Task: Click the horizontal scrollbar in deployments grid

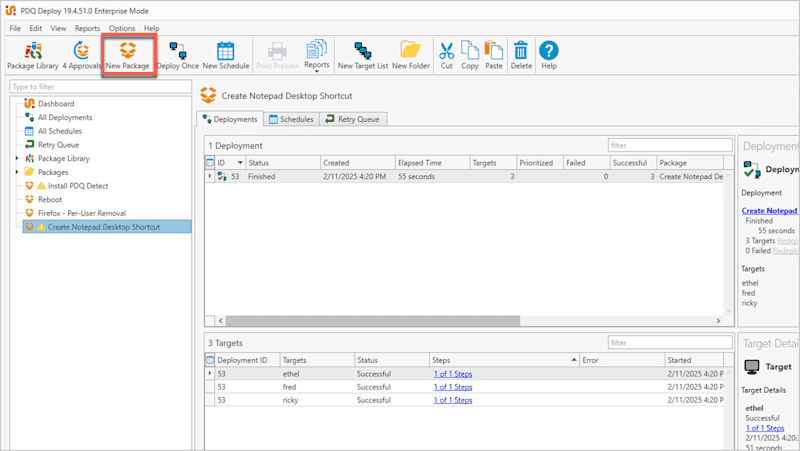Action: [372, 321]
